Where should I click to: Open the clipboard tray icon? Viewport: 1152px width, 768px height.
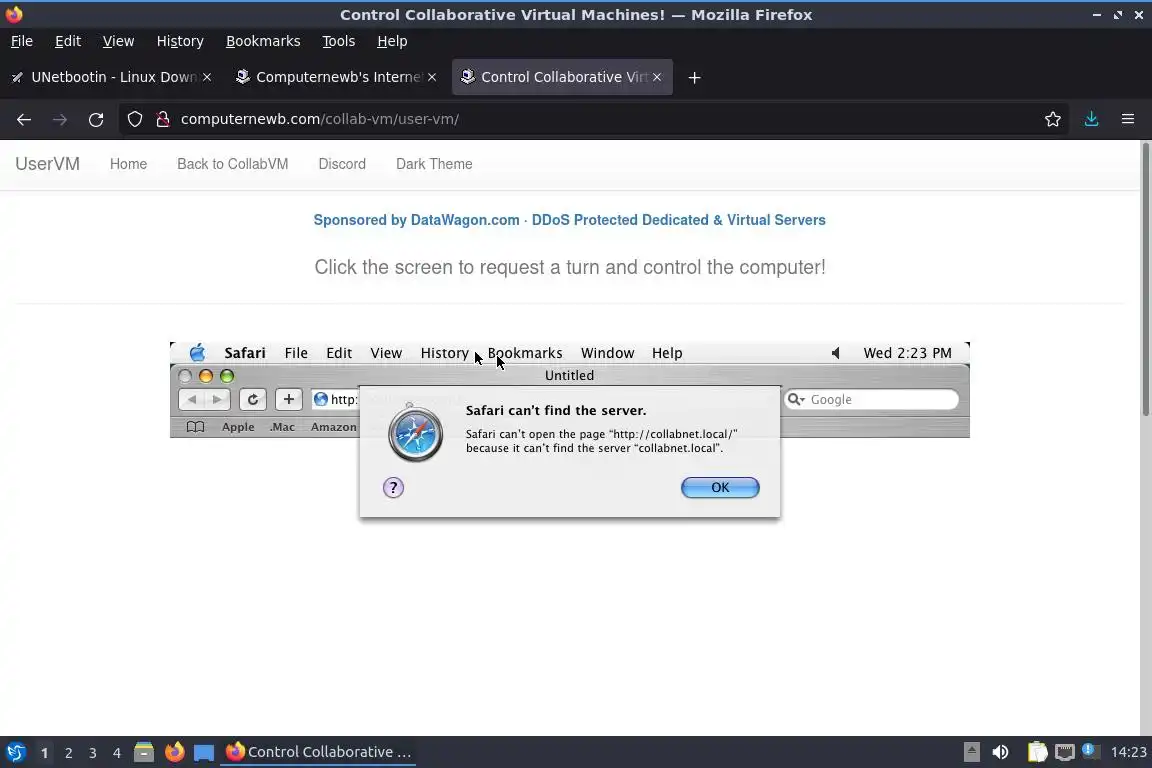click(x=1037, y=752)
